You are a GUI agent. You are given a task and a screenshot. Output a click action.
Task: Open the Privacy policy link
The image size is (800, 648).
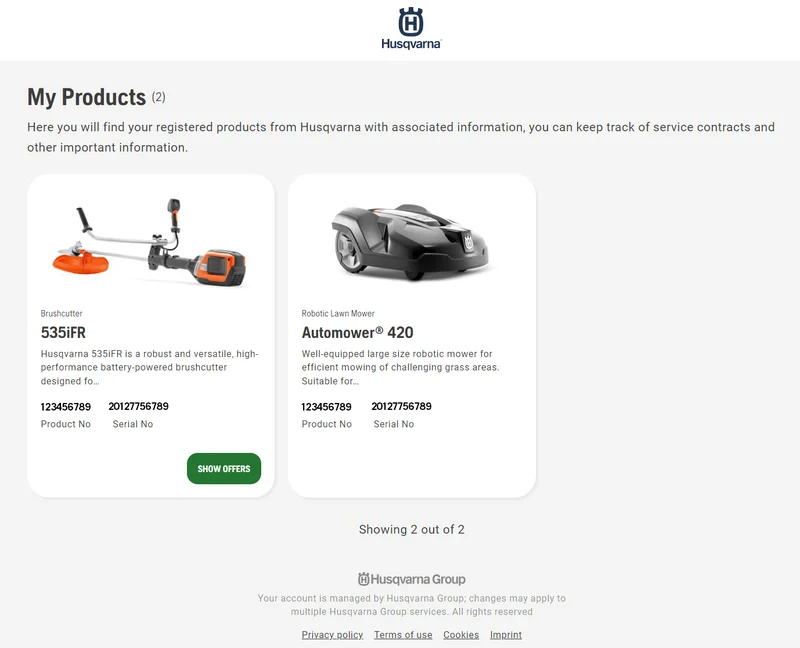tap(332, 635)
